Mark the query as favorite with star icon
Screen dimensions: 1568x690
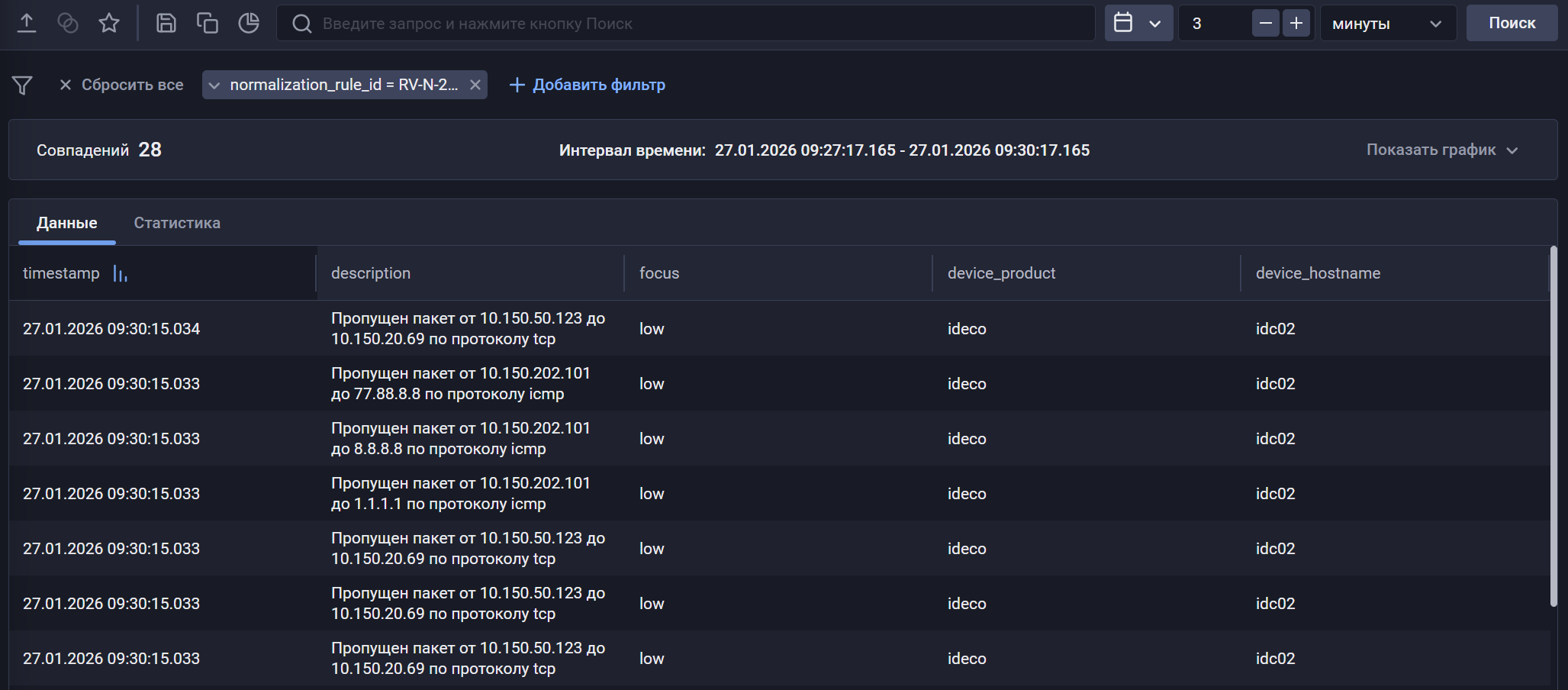[x=108, y=23]
